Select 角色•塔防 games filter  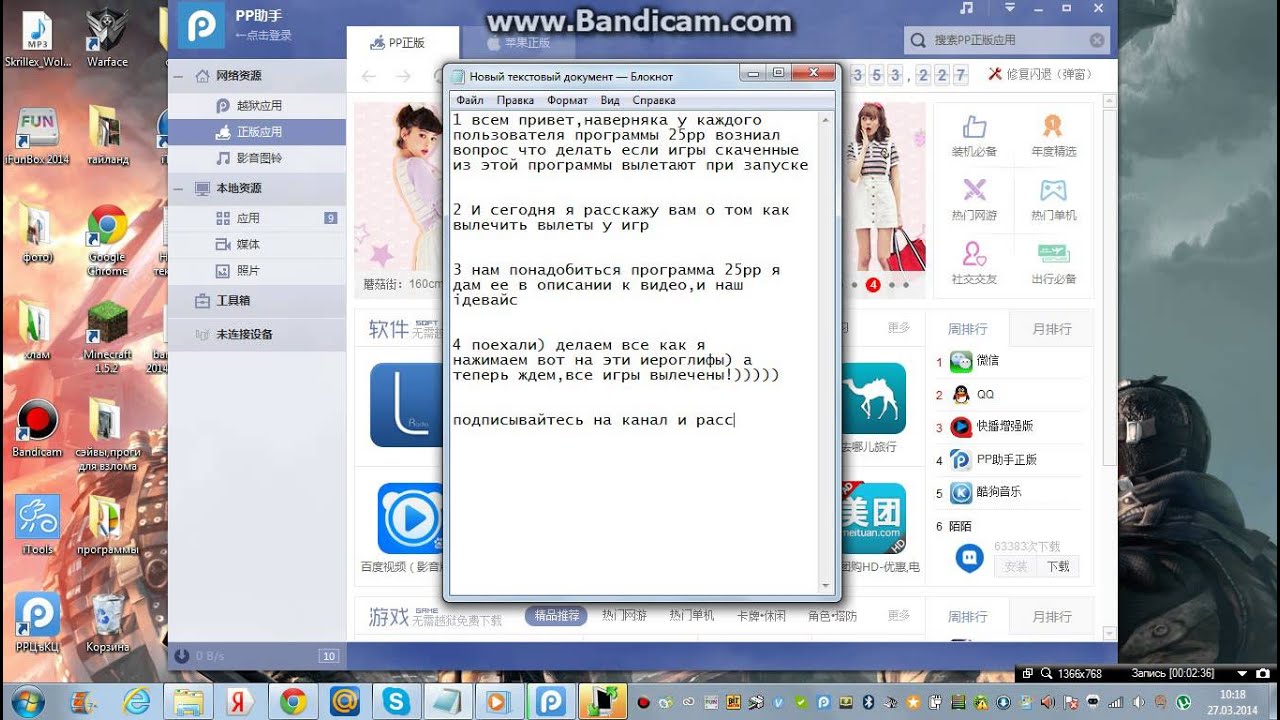click(x=832, y=615)
